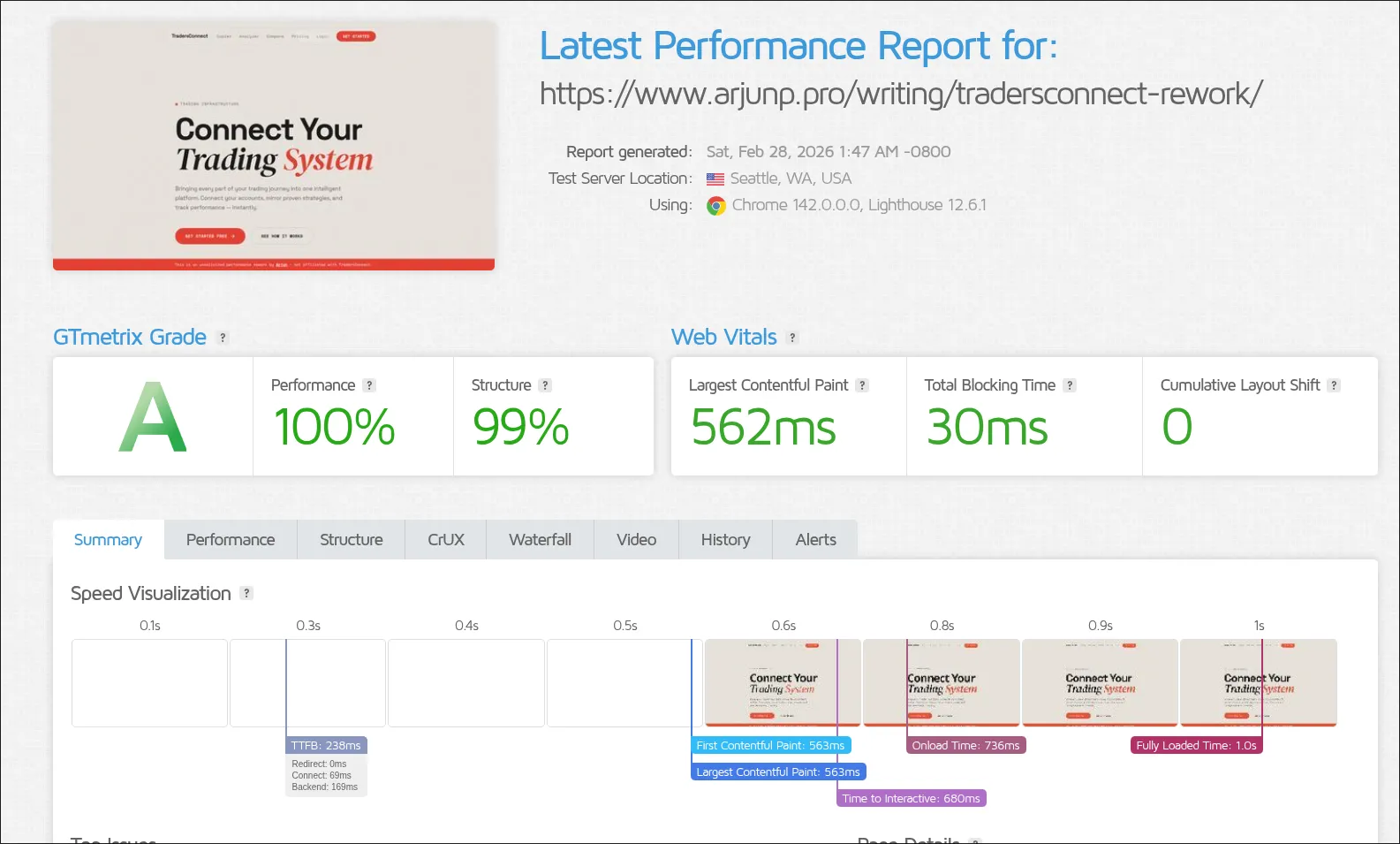Click help icon beside Web Vitals heading

[792, 338]
